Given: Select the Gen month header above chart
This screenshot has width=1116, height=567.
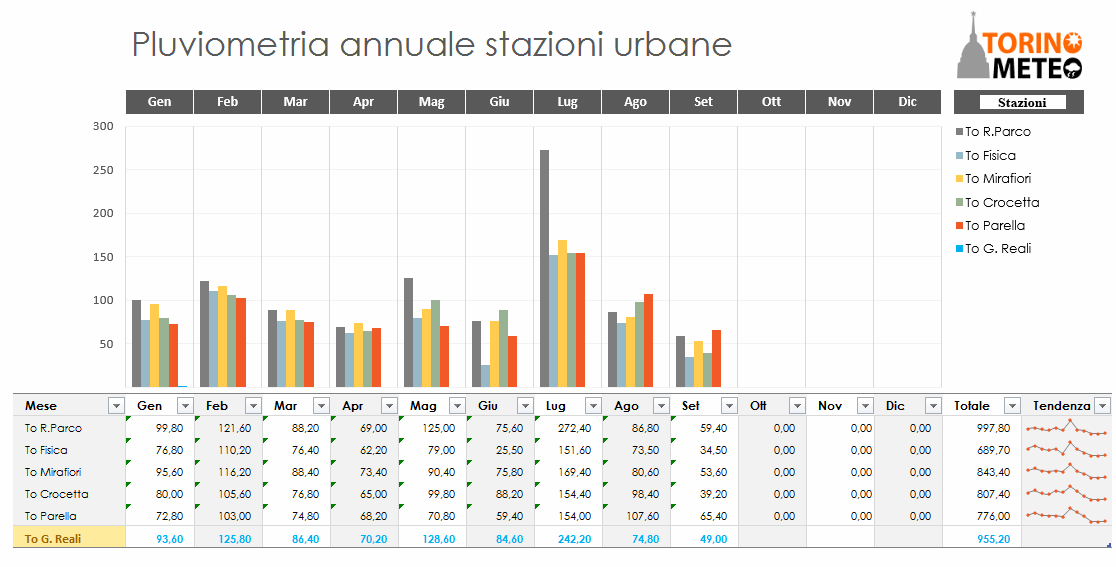Looking at the screenshot, I should coord(159,102).
